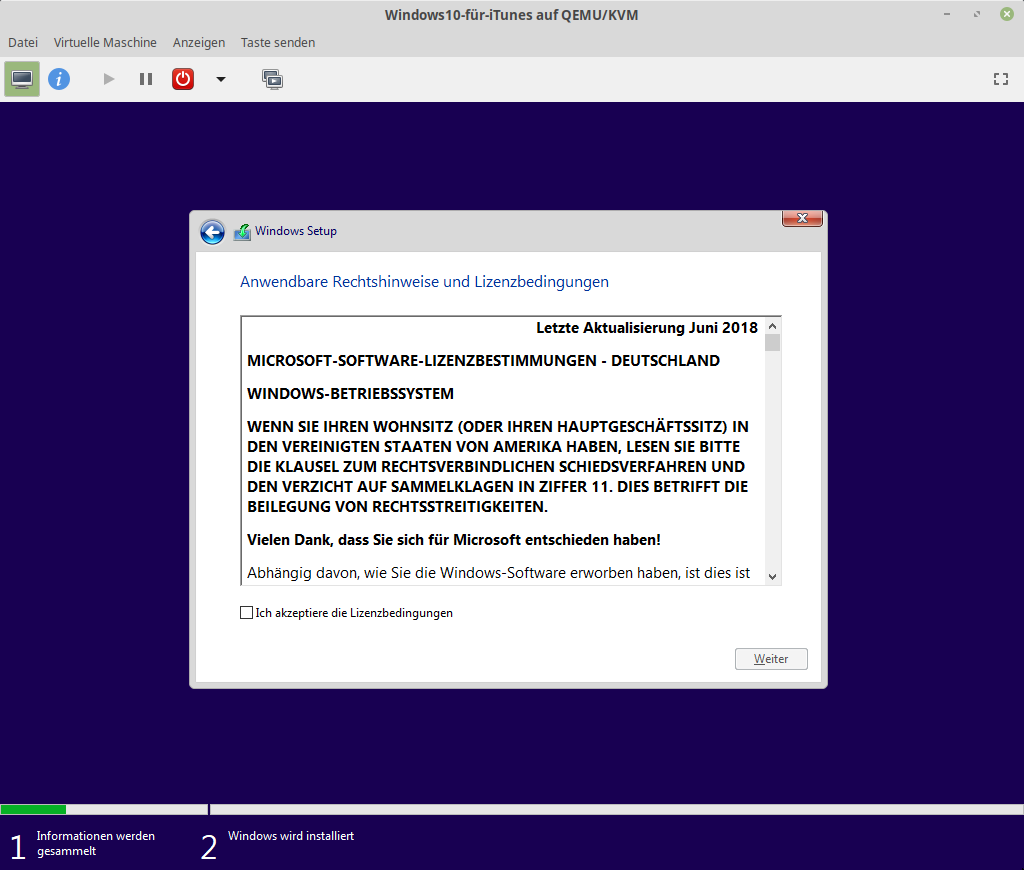Click the red power off icon
1024x870 pixels.
point(183,79)
